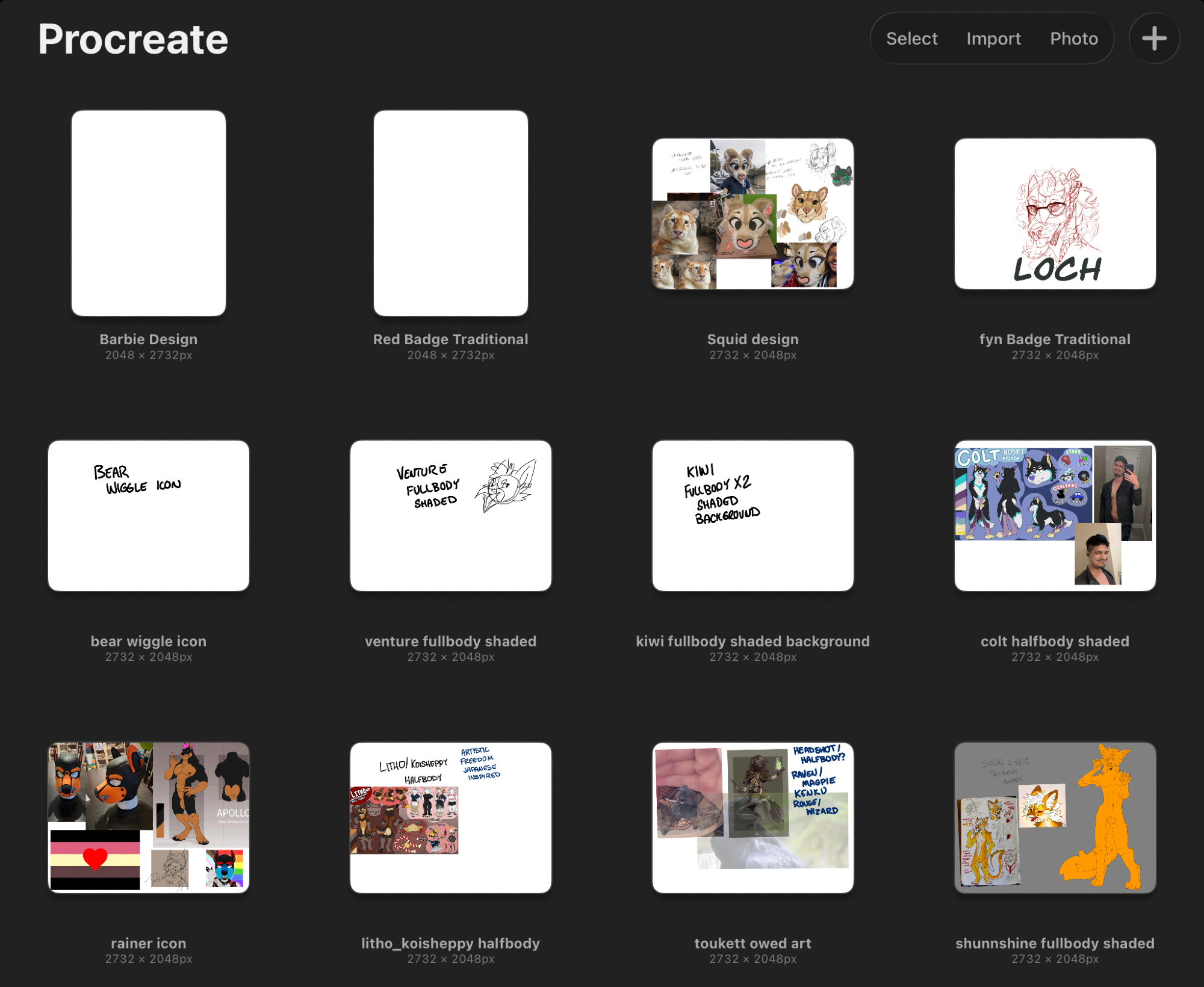This screenshot has height=987, width=1204.
Task: Open litho_koisheppy halfbody canvas
Action: coord(450,817)
